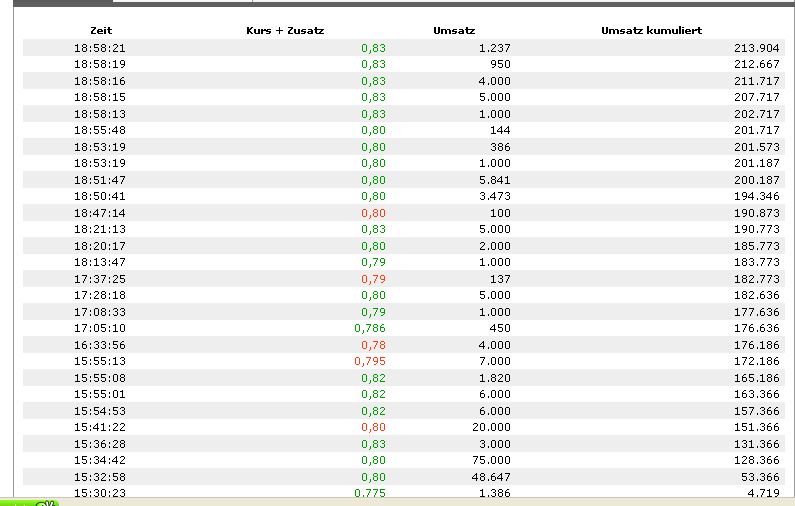The width and height of the screenshot is (795, 506).
Task: Select the cumulated value 185.773
Action: (756, 245)
